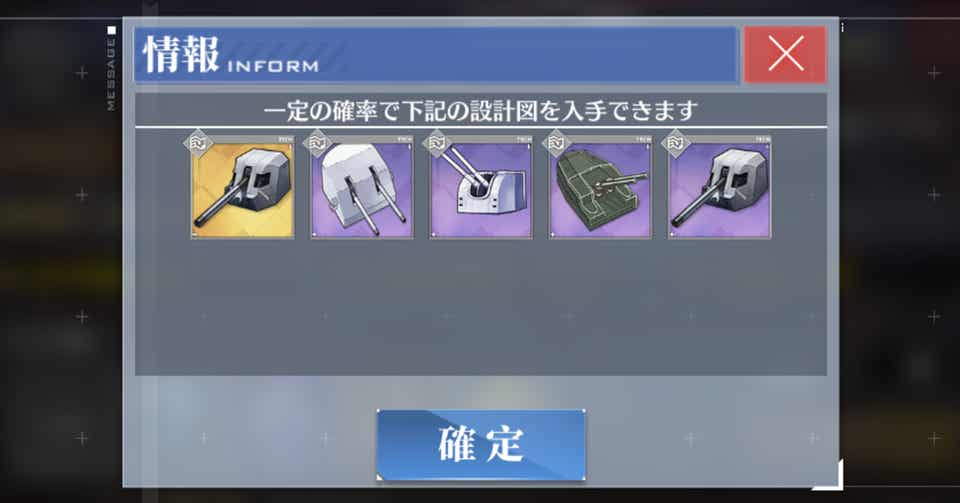This screenshot has width=960, height=503.
Task: Tap the TECH label on gold blueprint
Action: pyautogui.click(x=285, y=140)
